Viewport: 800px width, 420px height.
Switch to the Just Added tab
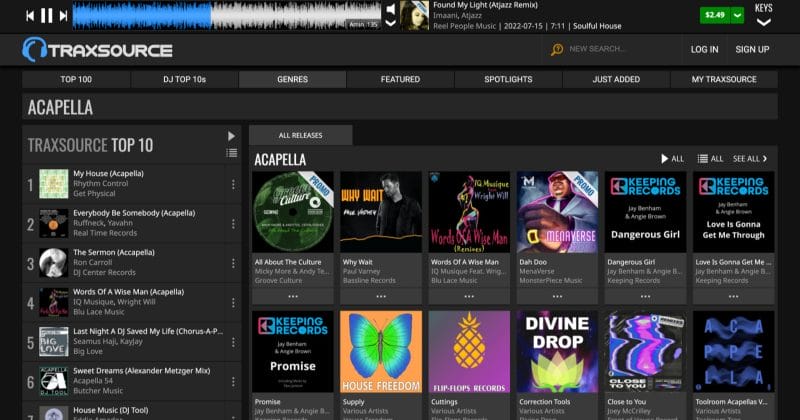[x=616, y=79]
